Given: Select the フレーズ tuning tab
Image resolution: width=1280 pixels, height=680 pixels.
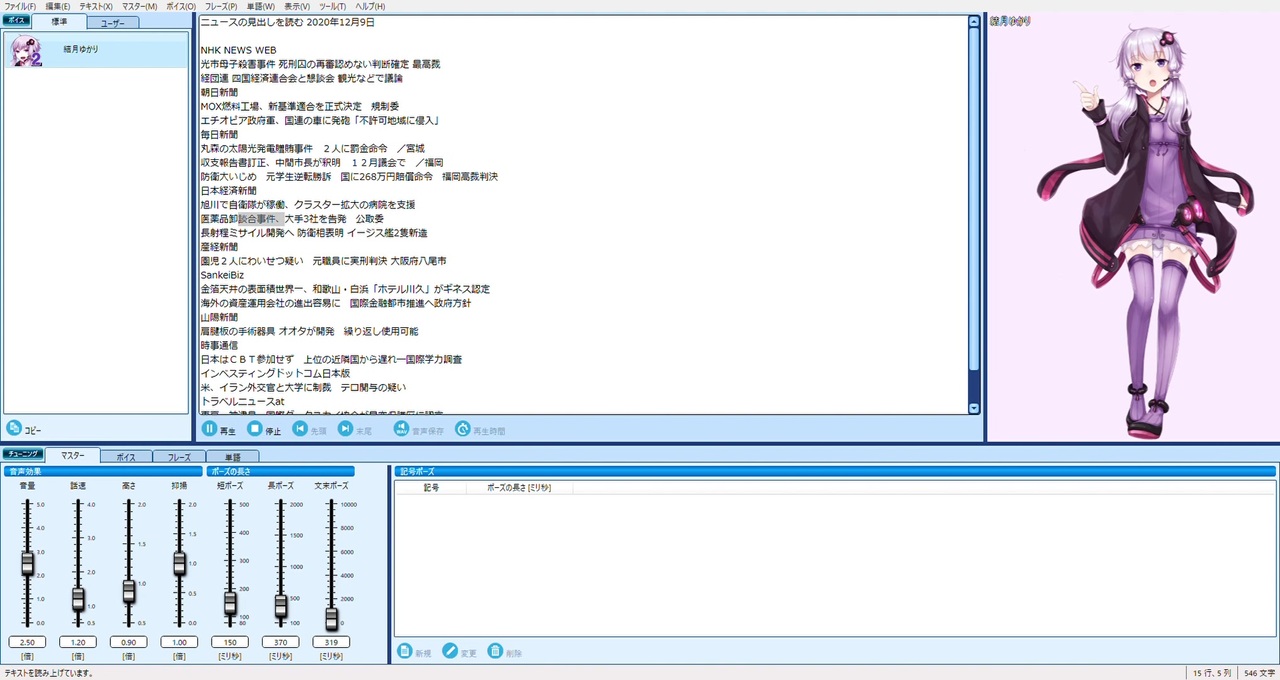Looking at the screenshot, I should click(x=179, y=456).
